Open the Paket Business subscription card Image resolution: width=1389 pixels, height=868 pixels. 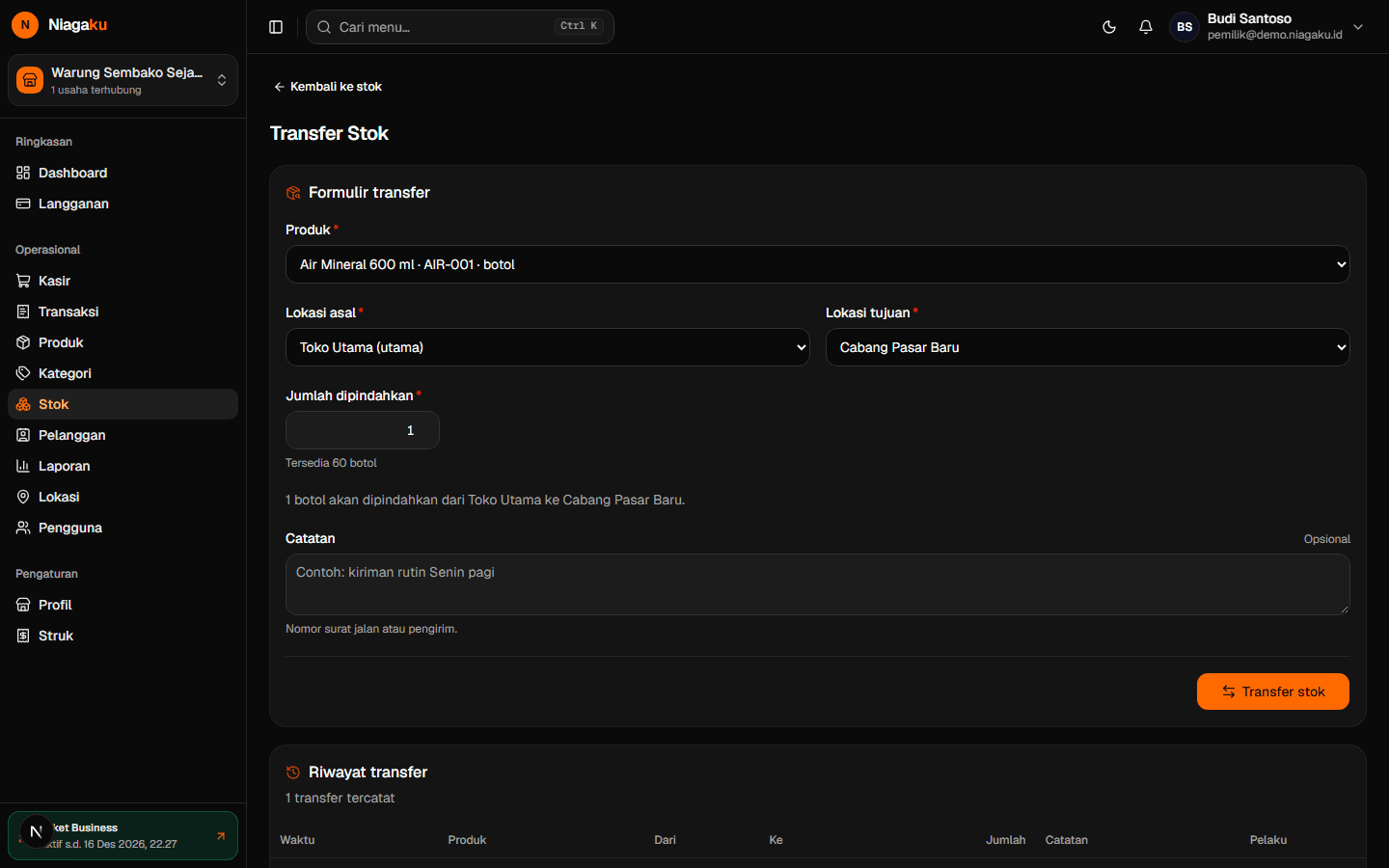pos(123,835)
